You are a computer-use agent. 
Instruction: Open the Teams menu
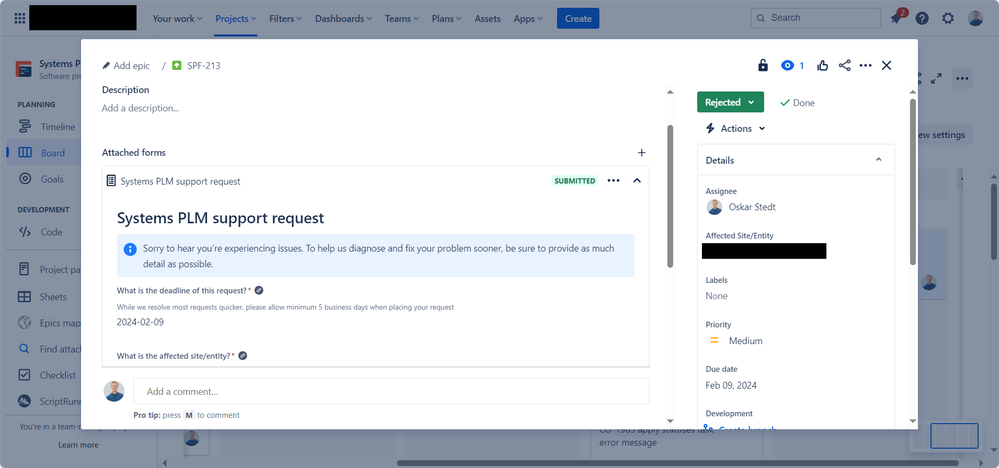pos(401,18)
